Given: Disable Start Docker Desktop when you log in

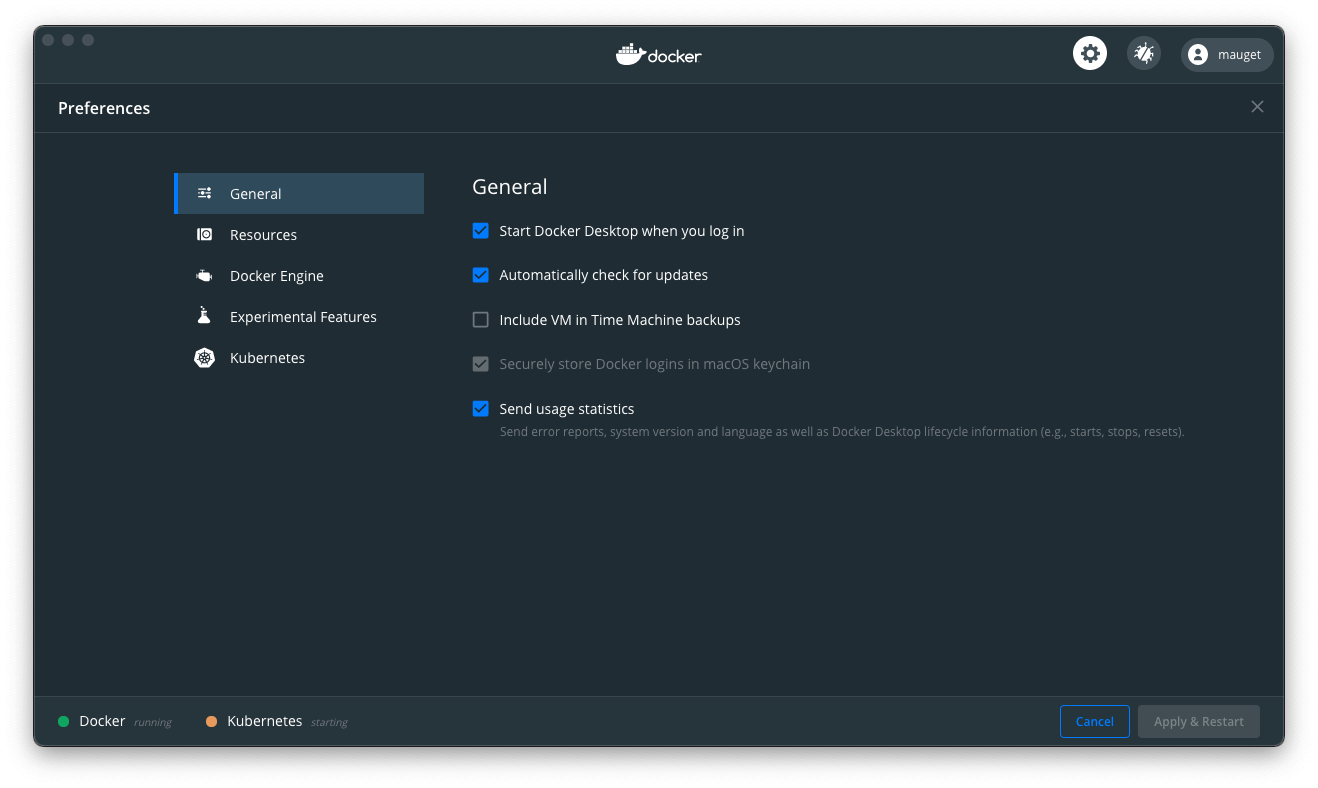Looking at the screenshot, I should coord(481,231).
